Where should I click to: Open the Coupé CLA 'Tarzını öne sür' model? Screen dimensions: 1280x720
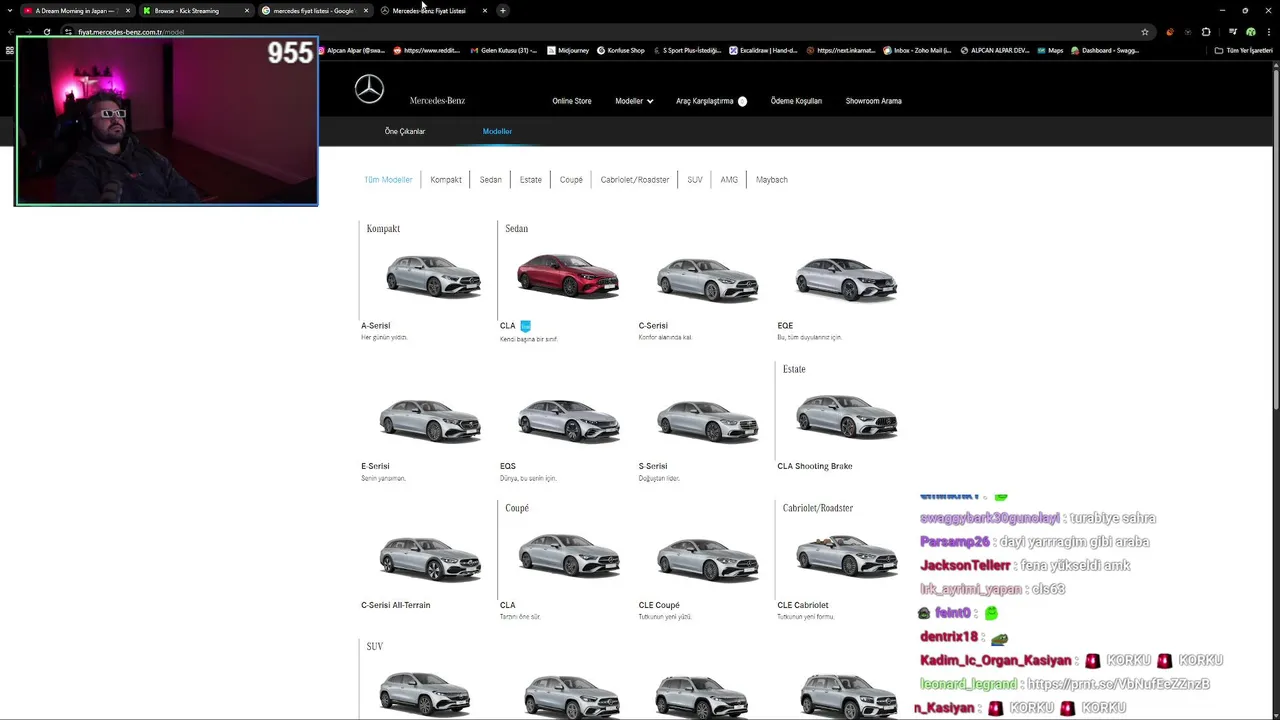click(569, 555)
